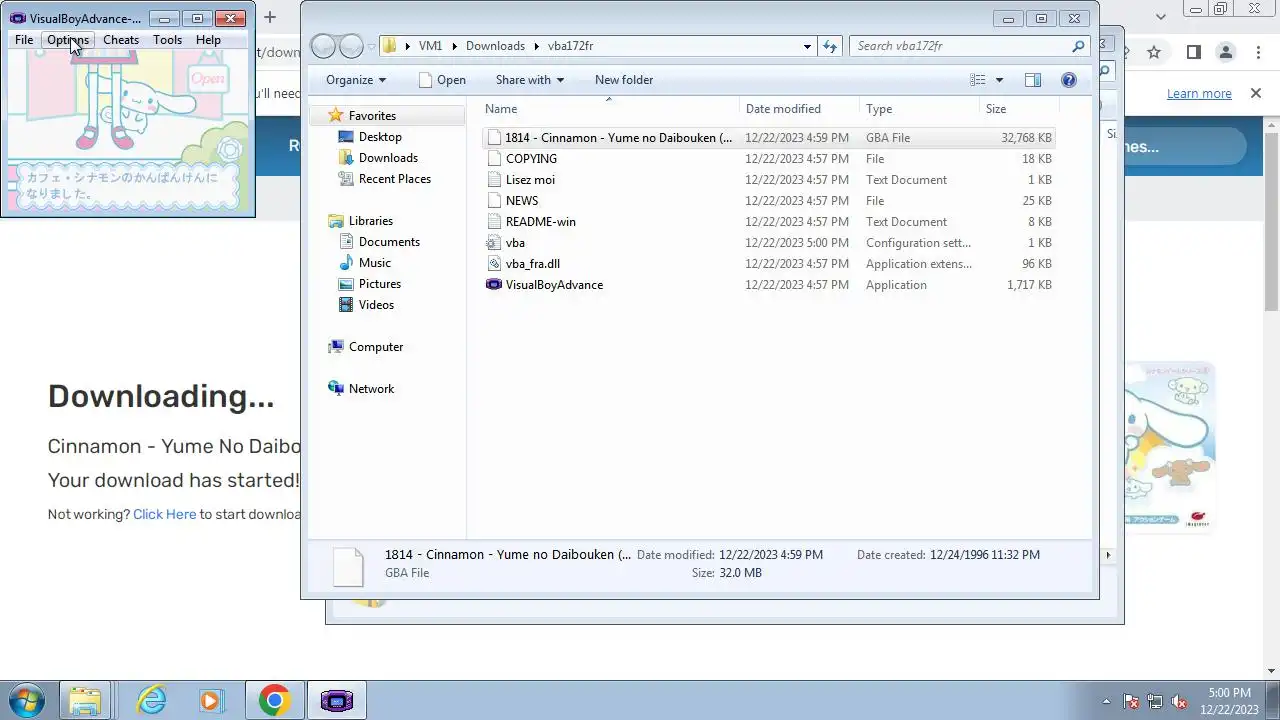Open the change view options dropdown arrow
This screenshot has height=720, width=1280.
999,80
